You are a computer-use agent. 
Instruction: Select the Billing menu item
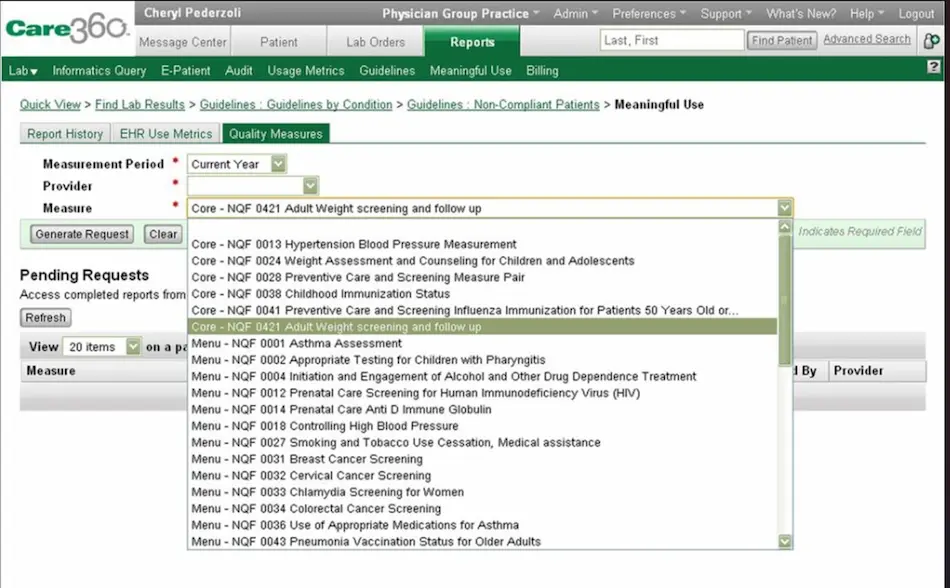click(x=541, y=70)
